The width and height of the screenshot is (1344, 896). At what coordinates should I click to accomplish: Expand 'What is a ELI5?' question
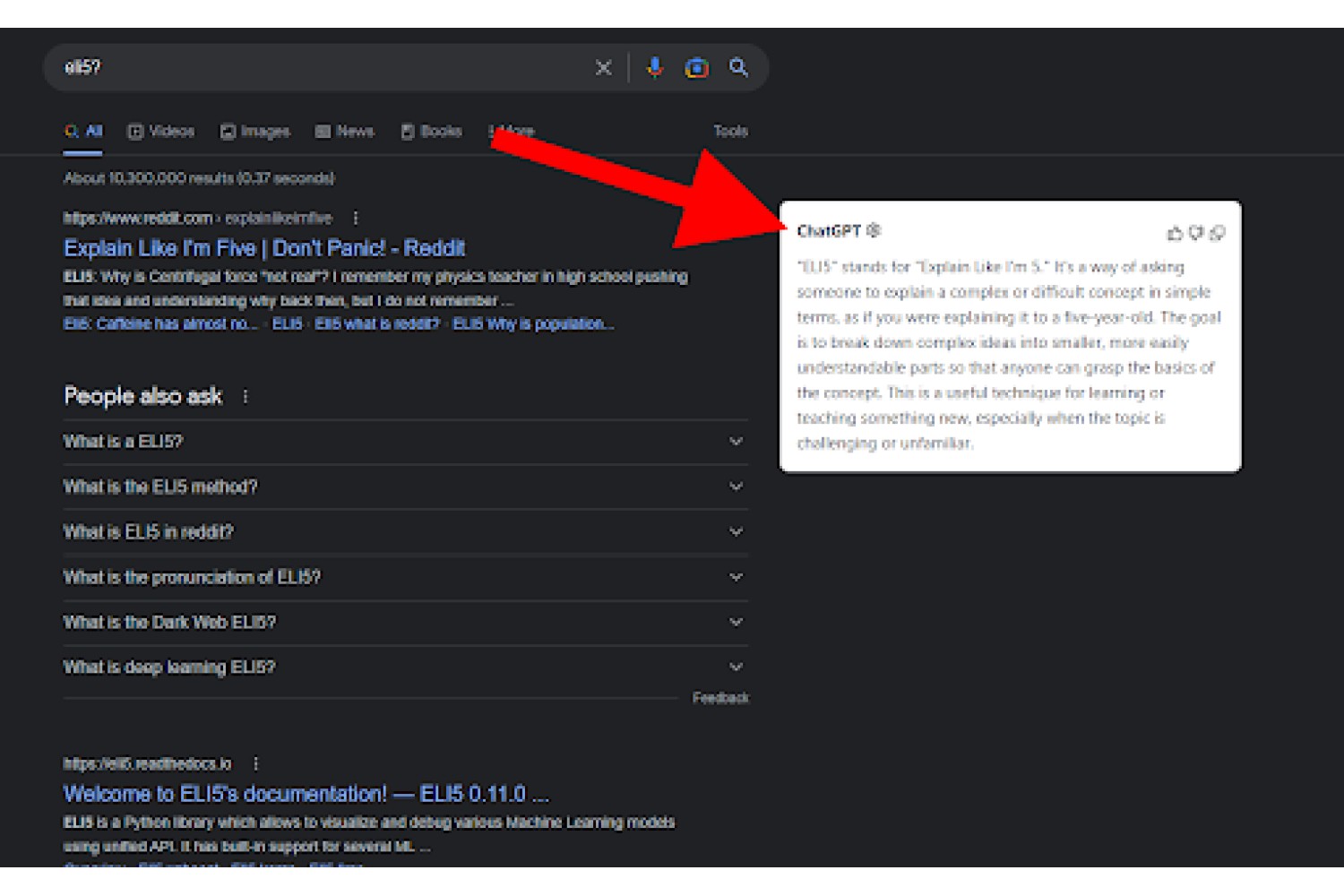(405, 442)
